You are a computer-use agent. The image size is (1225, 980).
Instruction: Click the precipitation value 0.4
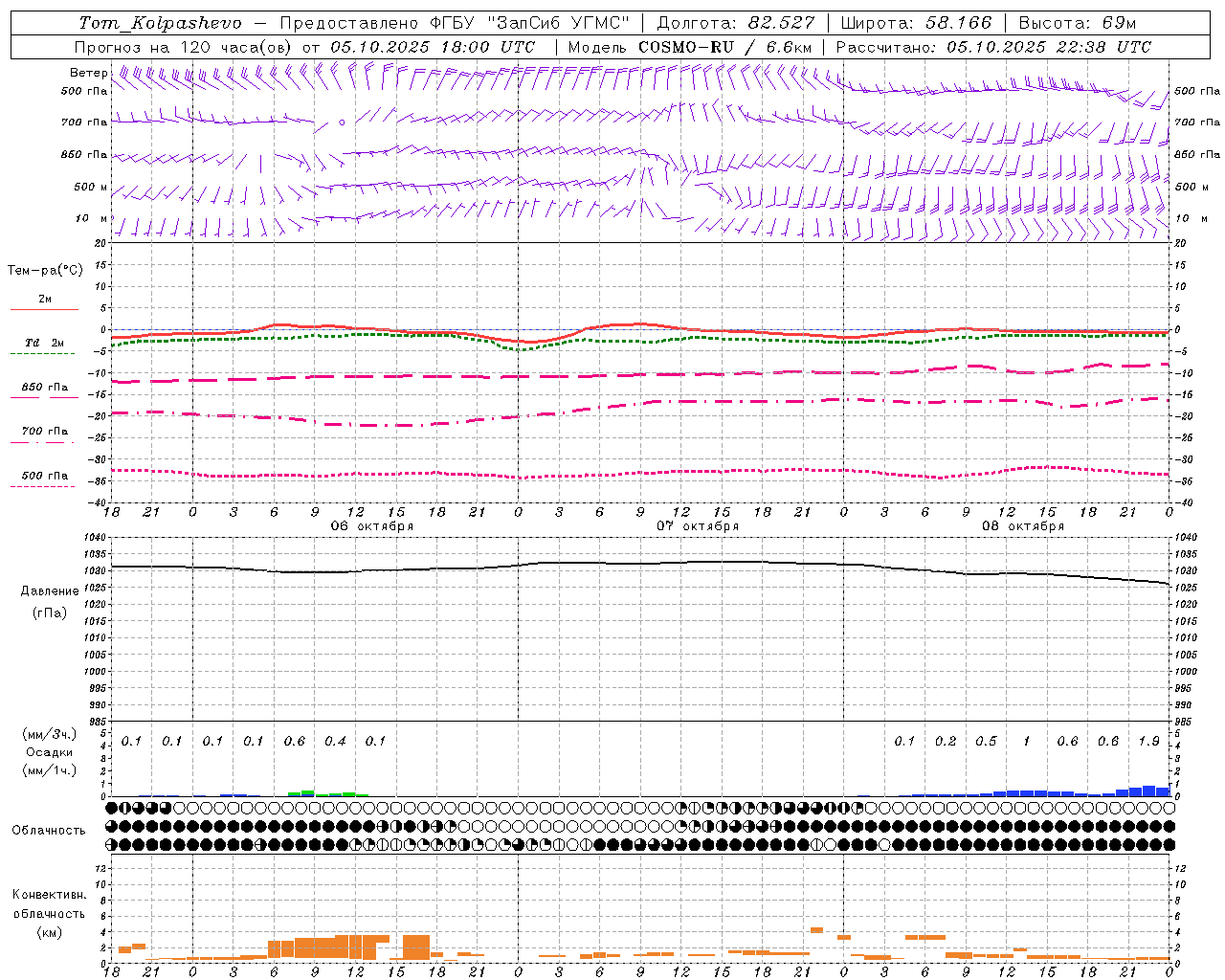335,741
